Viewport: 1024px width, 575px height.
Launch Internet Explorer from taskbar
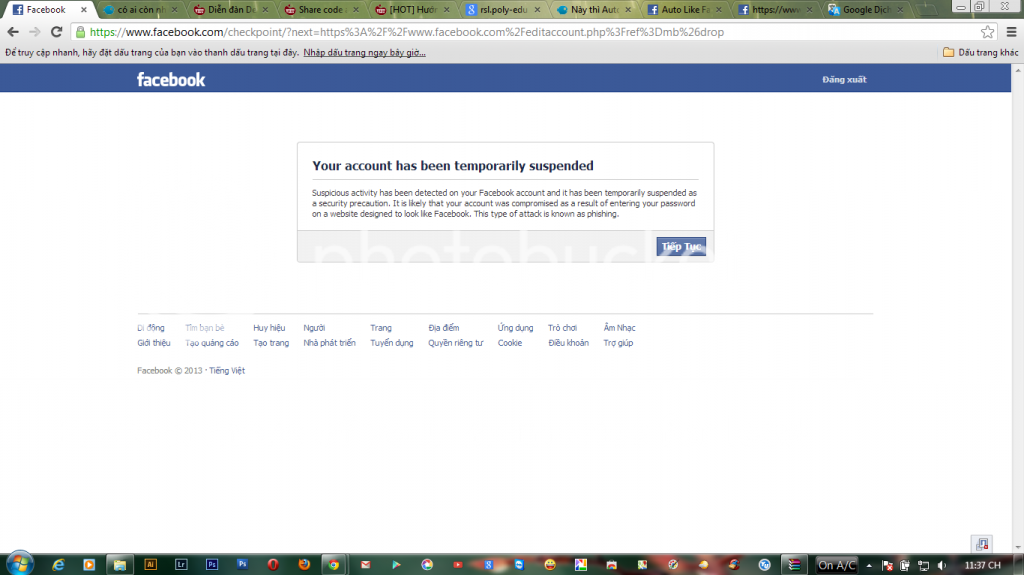(58, 565)
